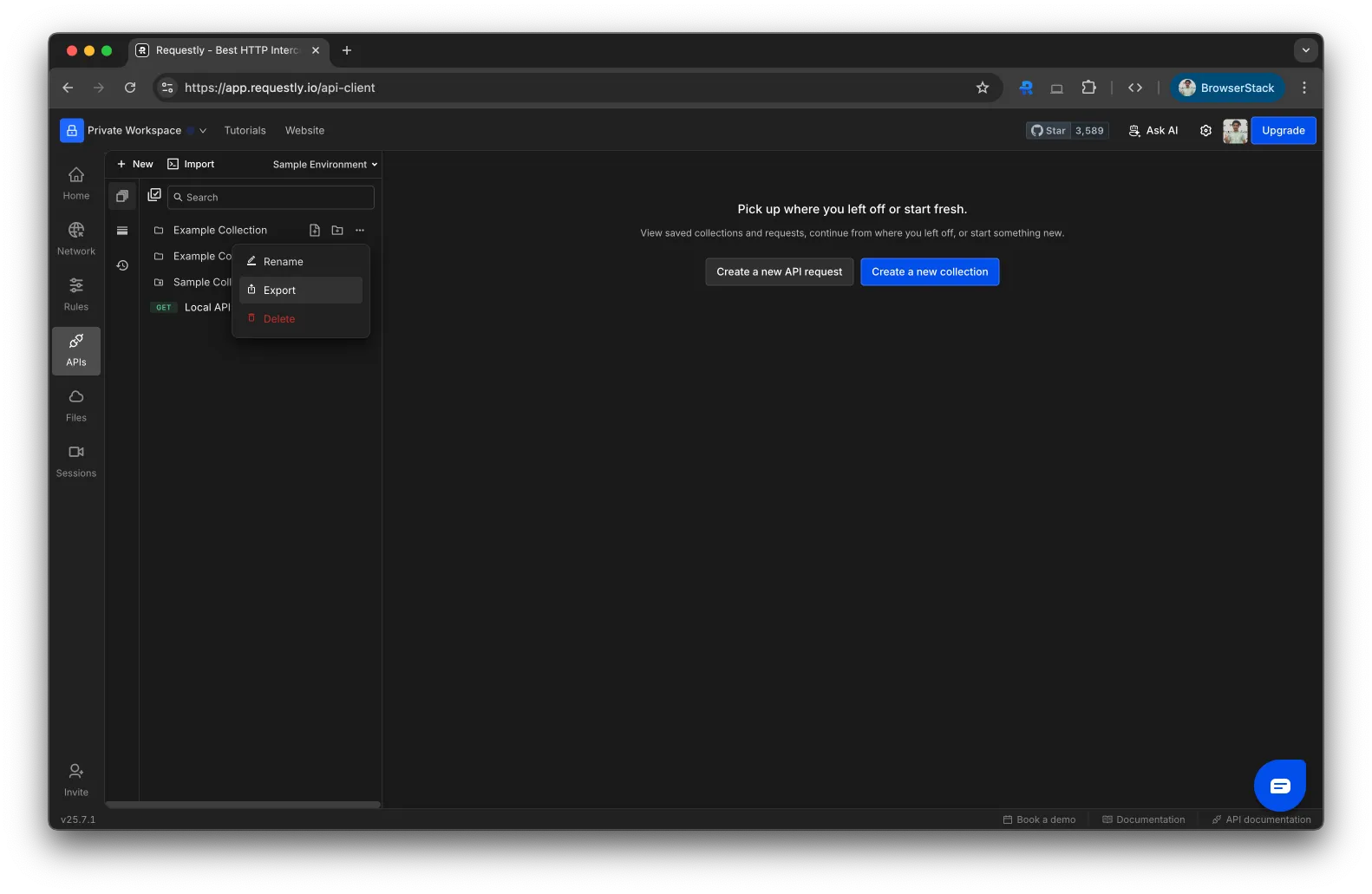Click Import in the collections toolbar
The image size is (1372, 894).
point(191,164)
